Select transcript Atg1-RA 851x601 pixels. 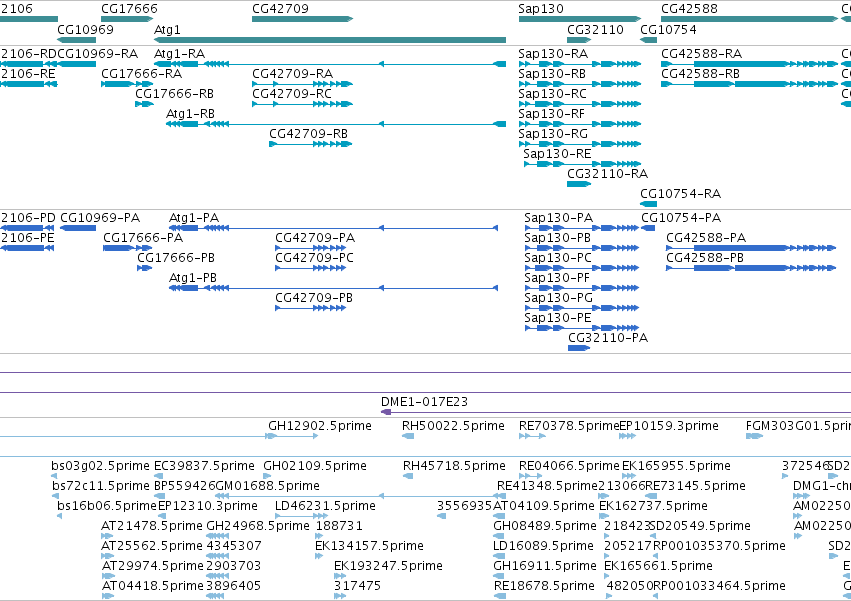330,64
